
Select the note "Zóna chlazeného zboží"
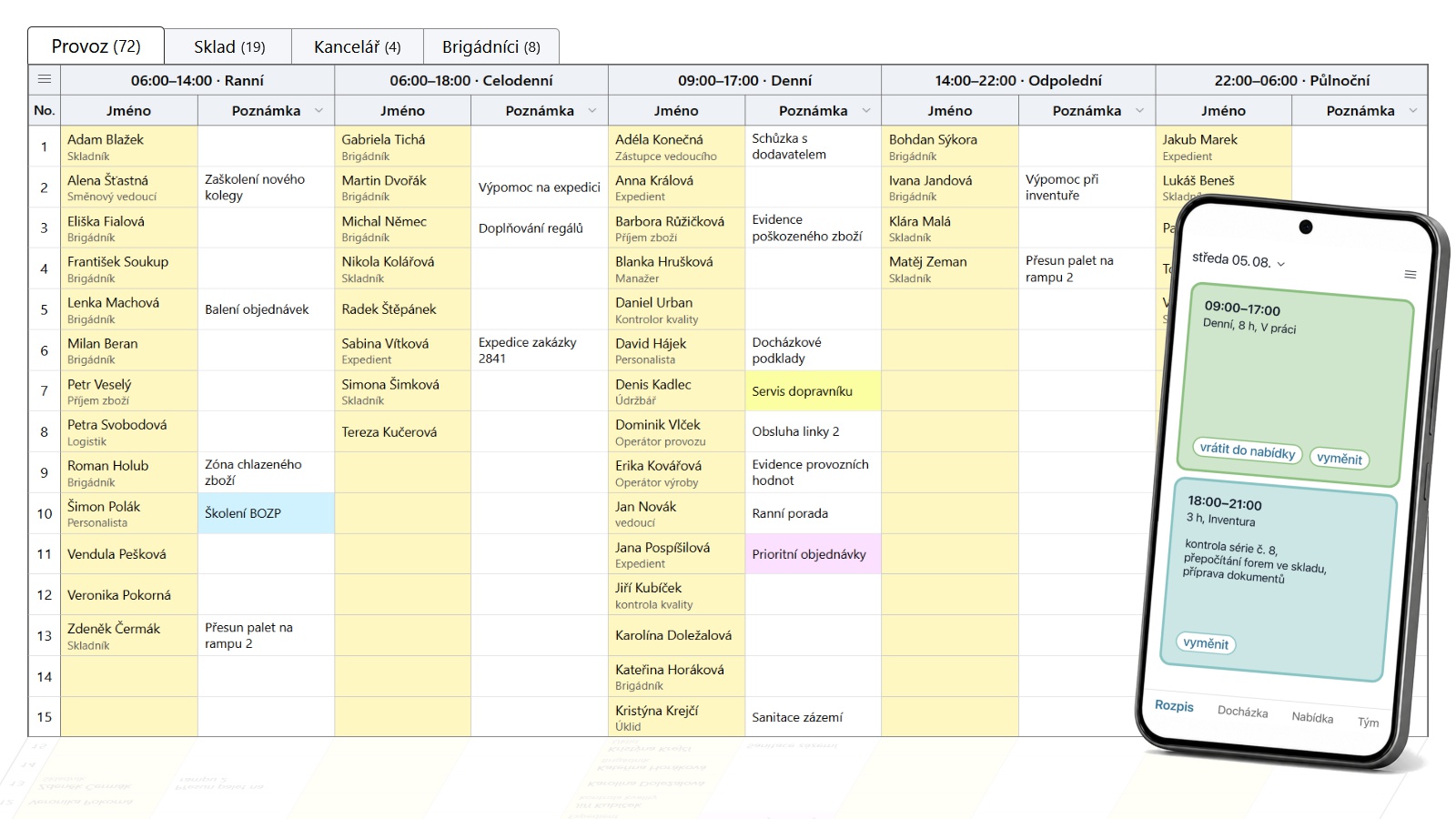(x=266, y=472)
